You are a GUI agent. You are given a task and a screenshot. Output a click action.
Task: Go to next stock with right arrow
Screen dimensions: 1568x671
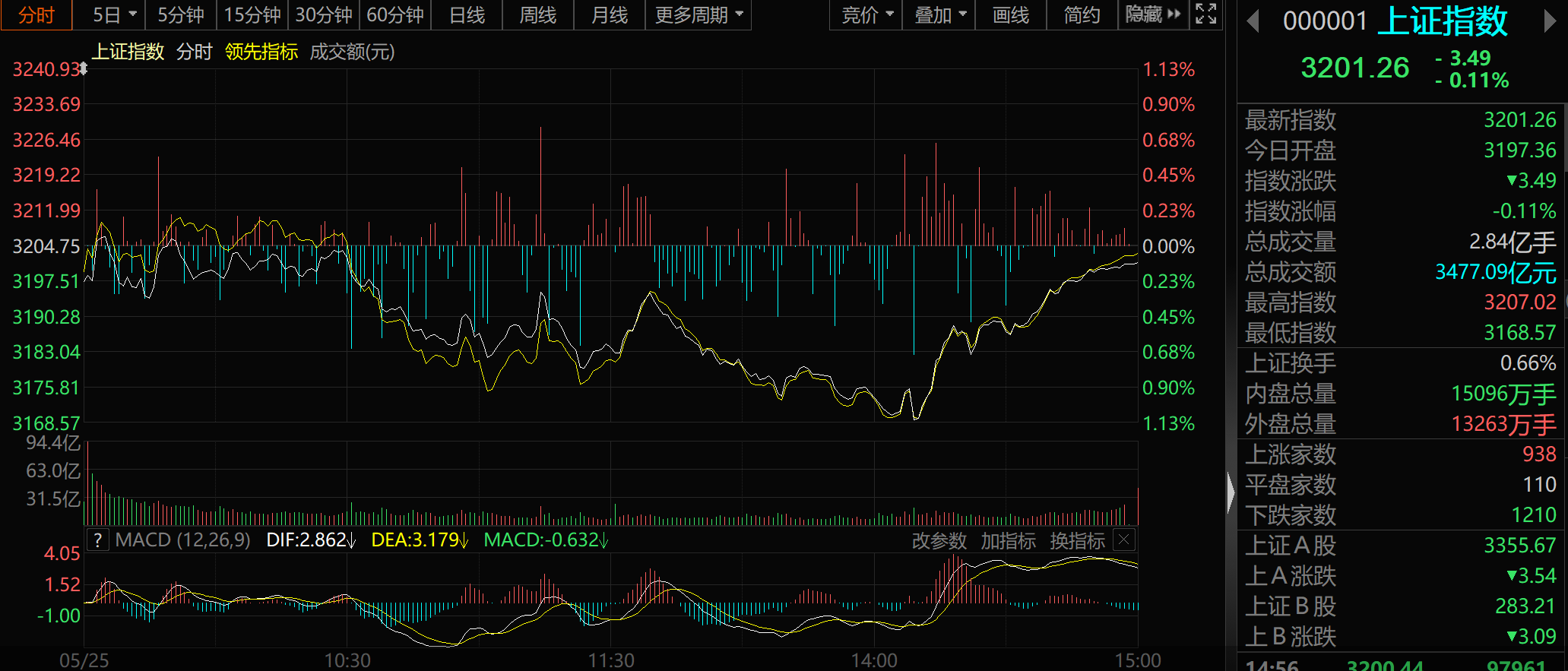(x=1550, y=21)
